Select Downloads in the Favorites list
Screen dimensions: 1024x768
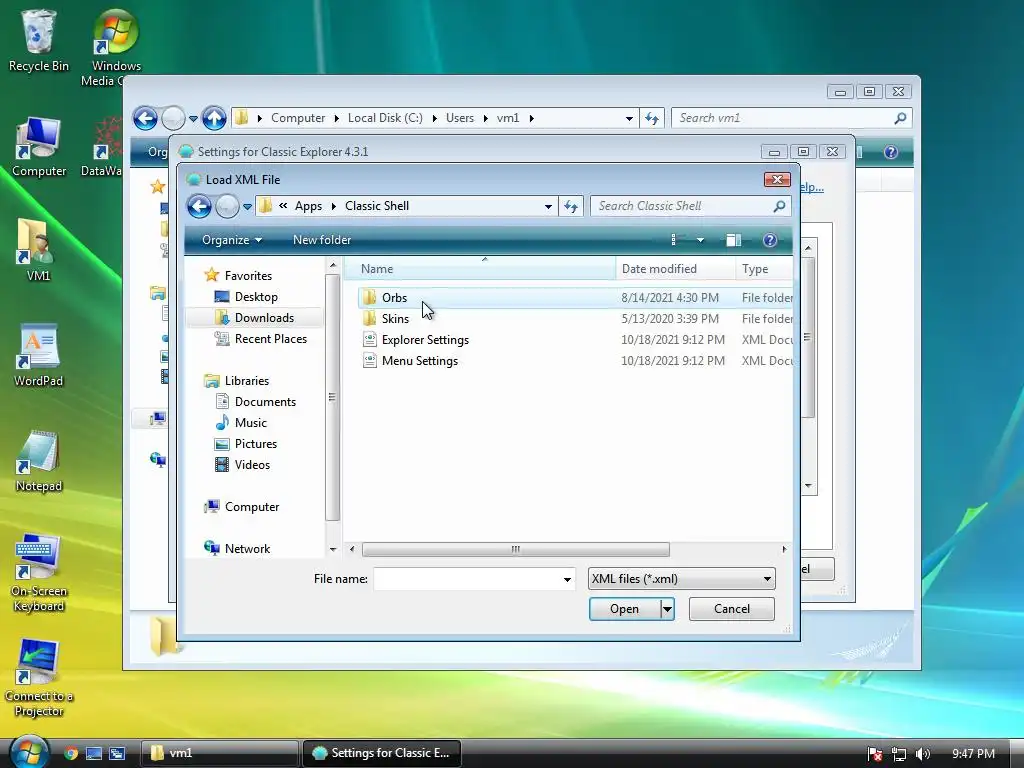coord(264,317)
